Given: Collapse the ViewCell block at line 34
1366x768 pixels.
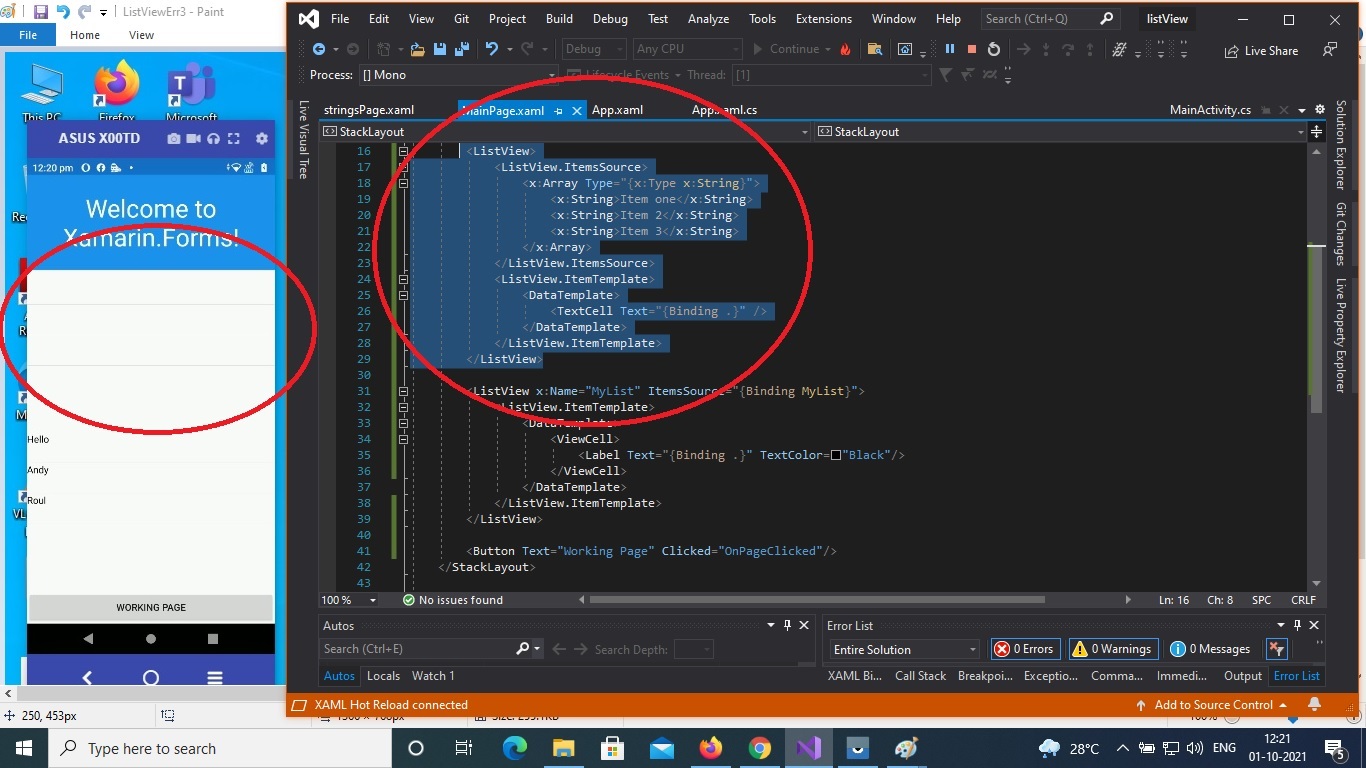Looking at the screenshot, I should (x=403, y=439).
